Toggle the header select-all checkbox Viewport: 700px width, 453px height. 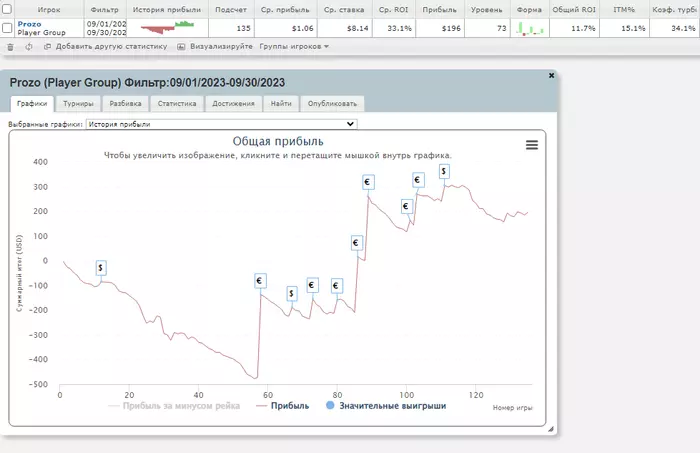tap(7, 8)
